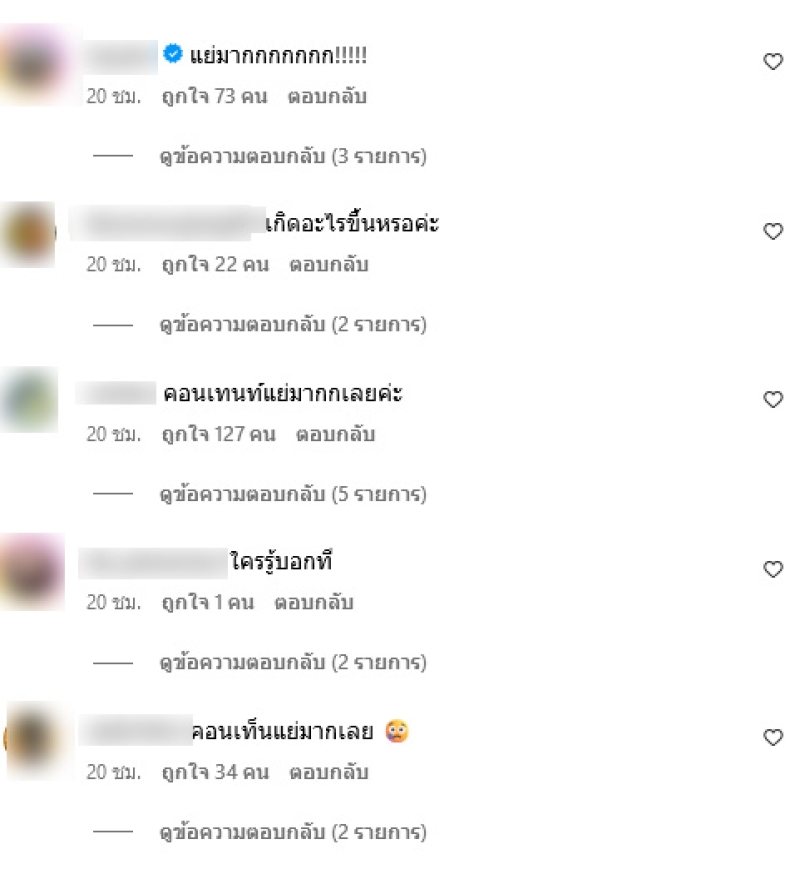Show 2 replies under 'เกิดอะไรขึ้นหรอค่ะ'
This screenshot has height=869, width=800.
[x=293, y=324]
